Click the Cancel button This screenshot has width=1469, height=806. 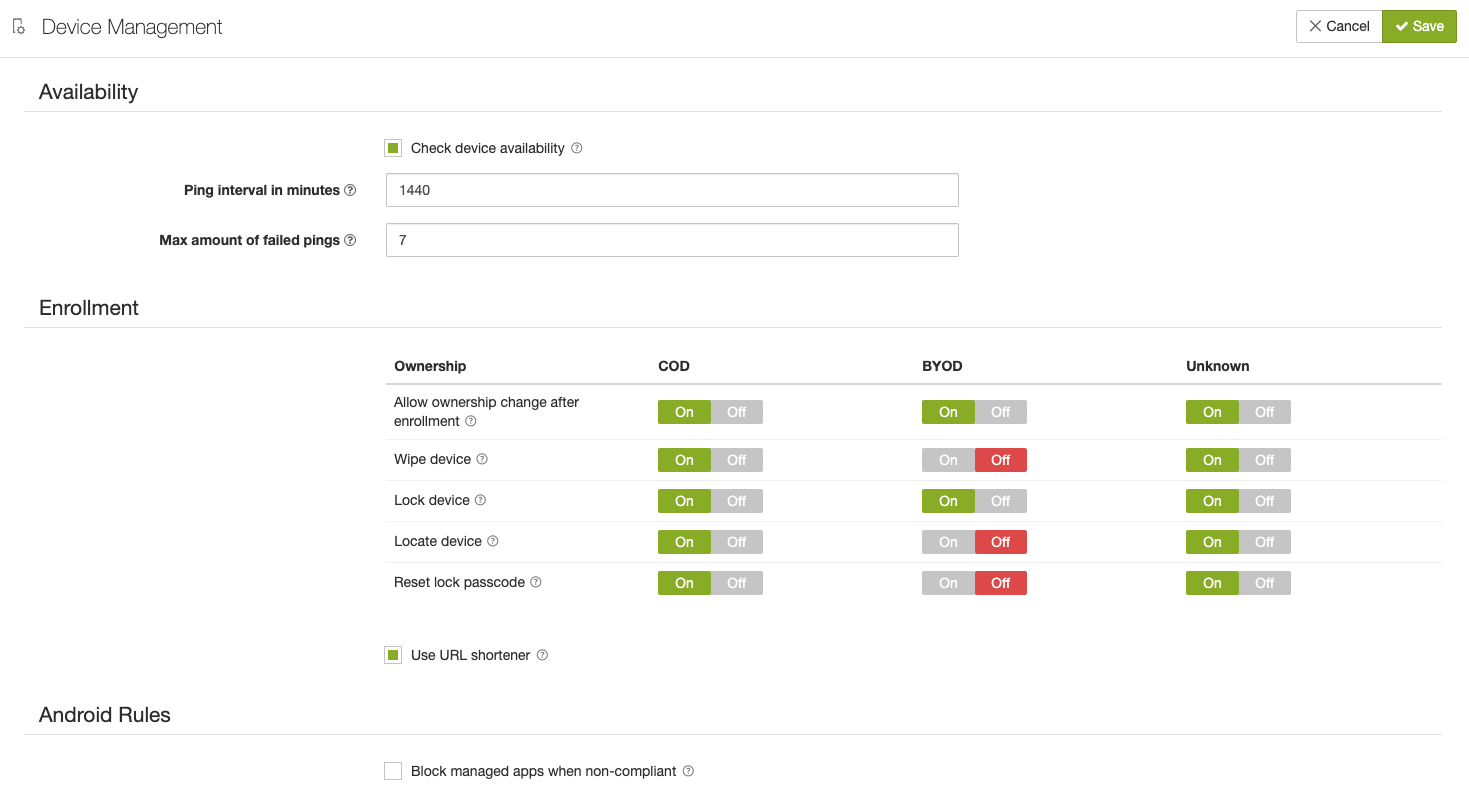click(1339, 26)
